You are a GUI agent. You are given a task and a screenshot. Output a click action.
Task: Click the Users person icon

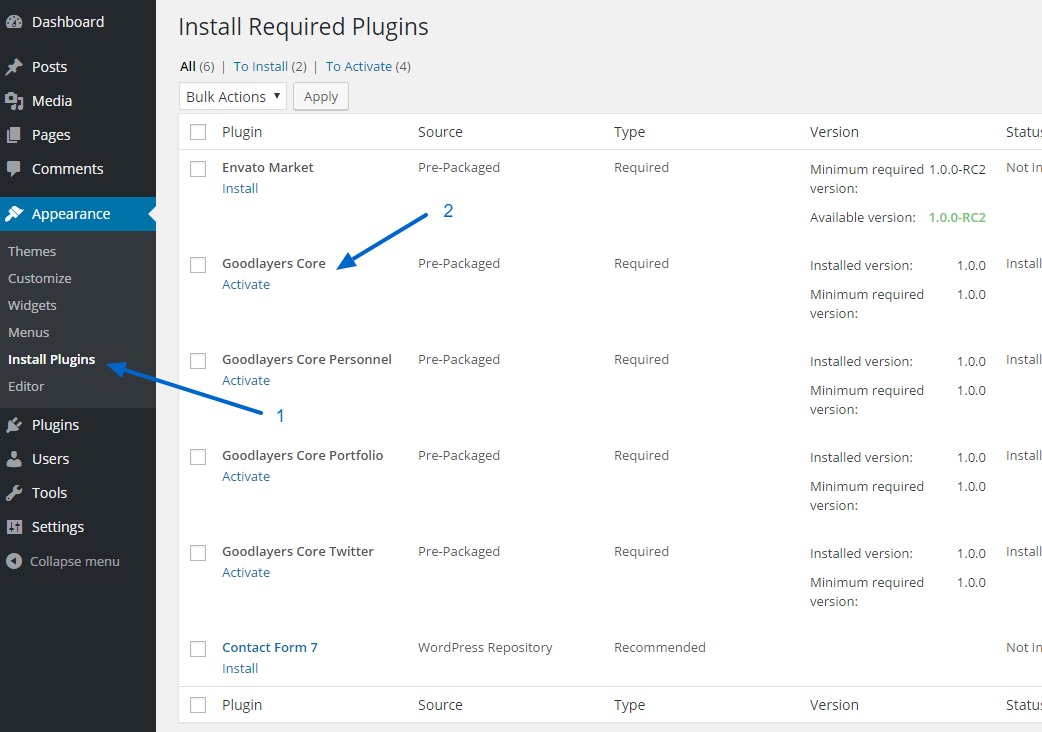point(14,459)
